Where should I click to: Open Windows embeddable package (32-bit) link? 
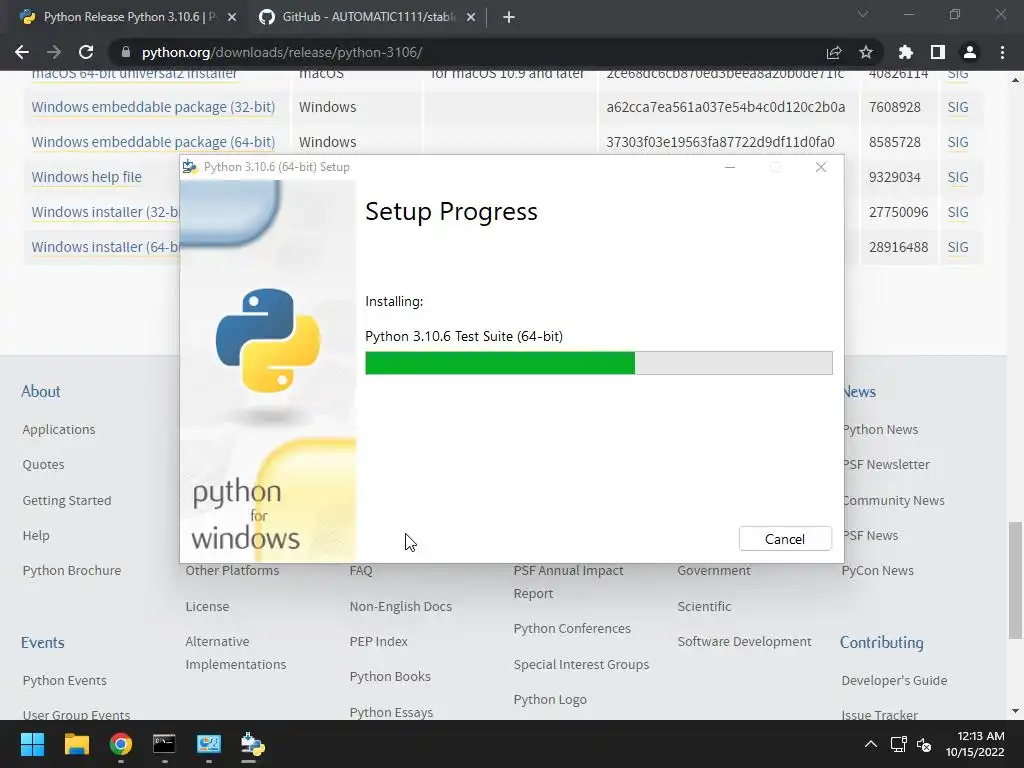point(153,107)
